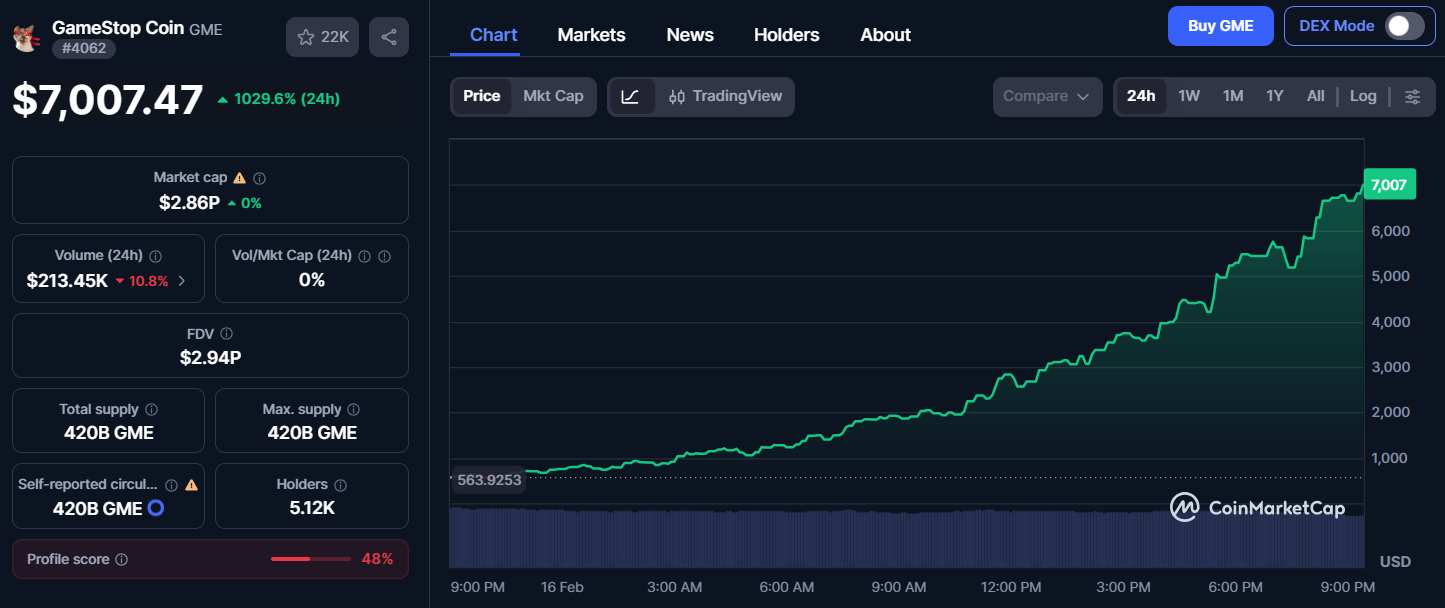
Task: Click the Profile score info icon
Action: pos(122,560)
